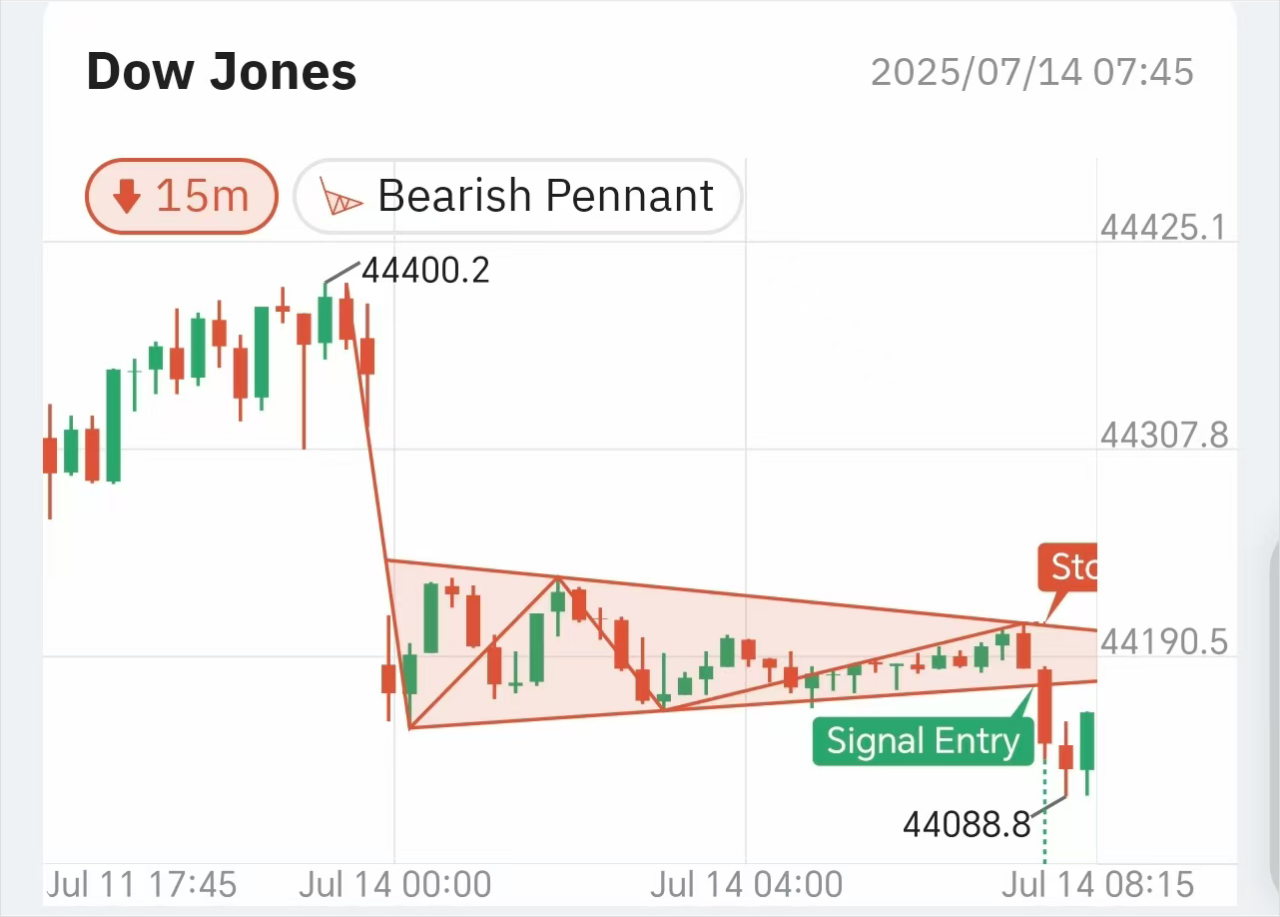
Task: Click the 44088.8 low price label
Action: pos(966,825)
